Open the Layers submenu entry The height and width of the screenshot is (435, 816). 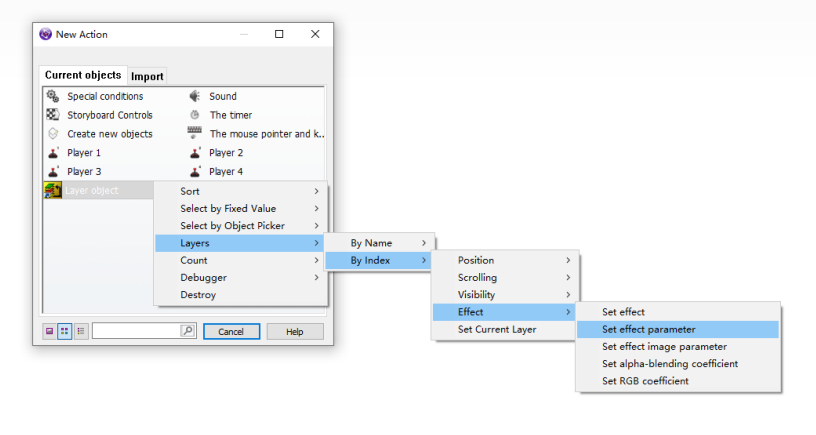point(239,243)
